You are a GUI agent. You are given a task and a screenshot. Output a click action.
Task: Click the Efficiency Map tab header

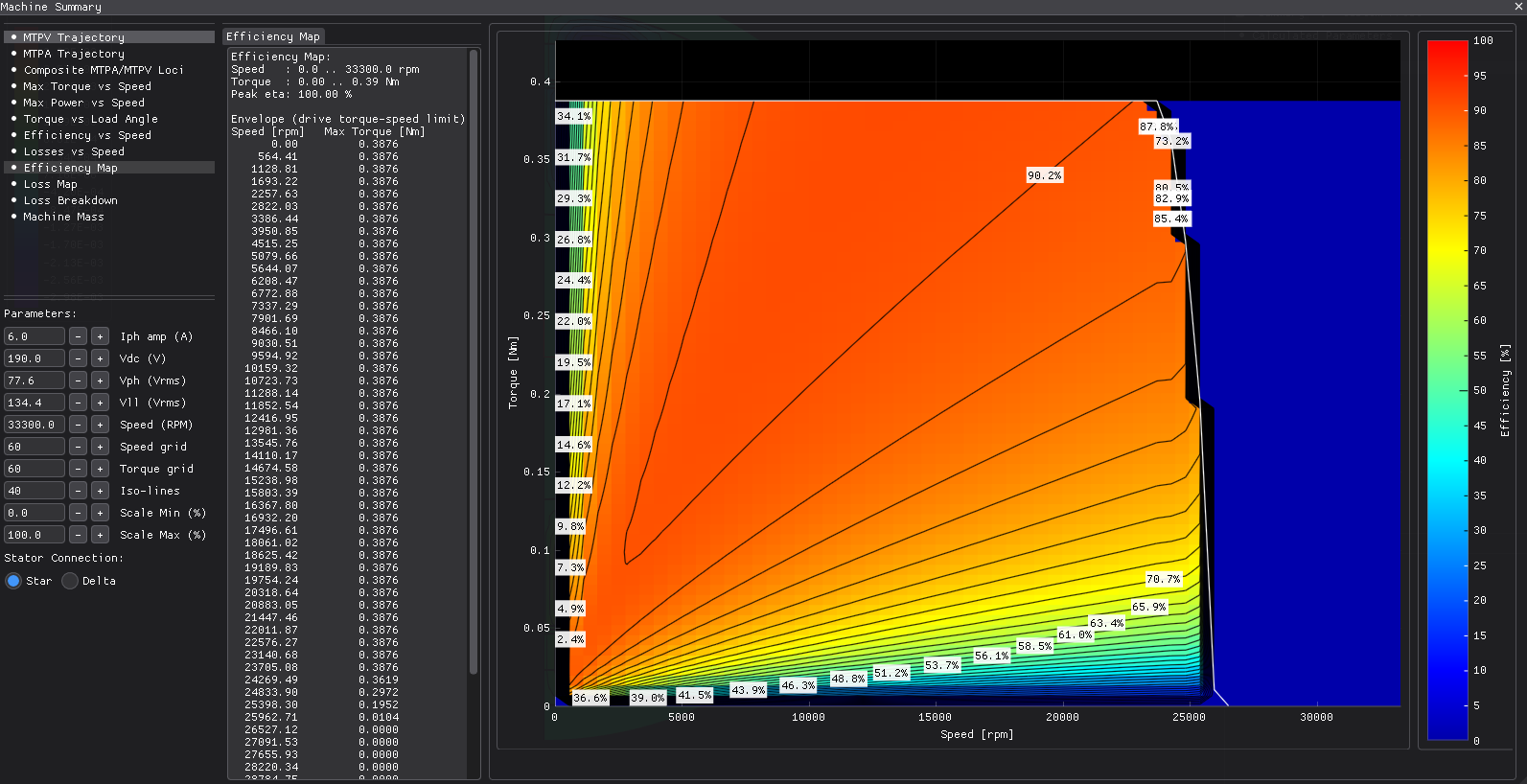coord(273,36)
